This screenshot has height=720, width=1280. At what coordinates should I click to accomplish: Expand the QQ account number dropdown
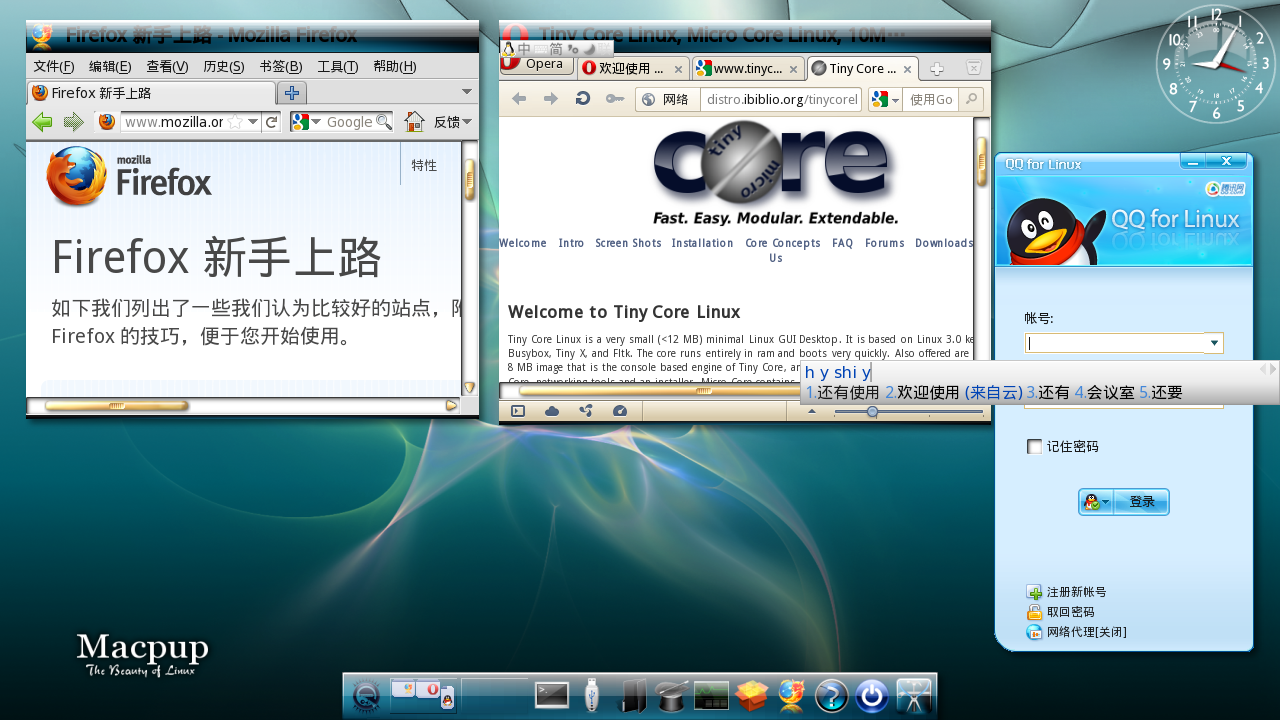tap(1214, 343)
